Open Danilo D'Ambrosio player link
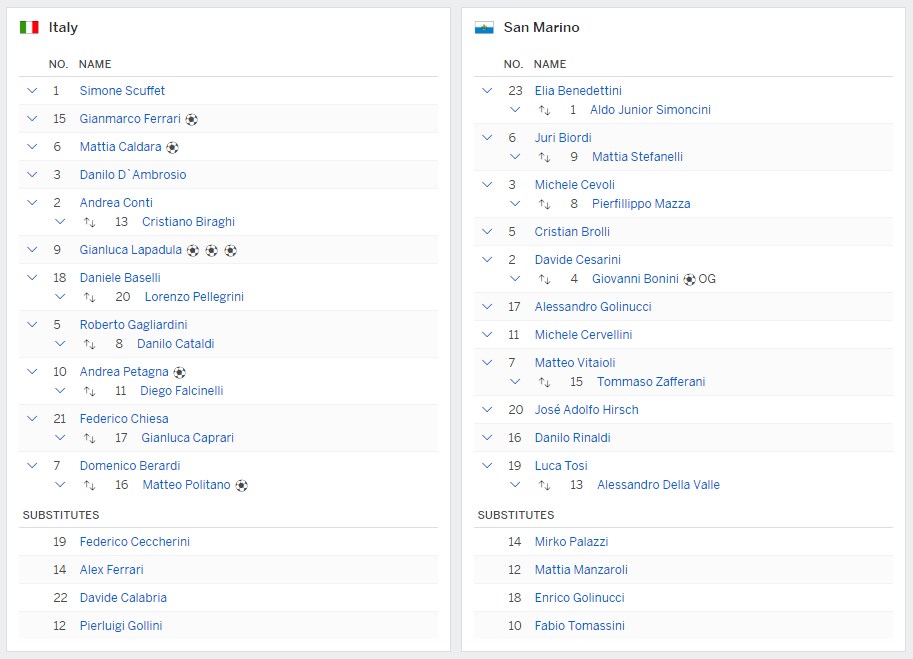The image size is (913, 659). pos(133,175)
